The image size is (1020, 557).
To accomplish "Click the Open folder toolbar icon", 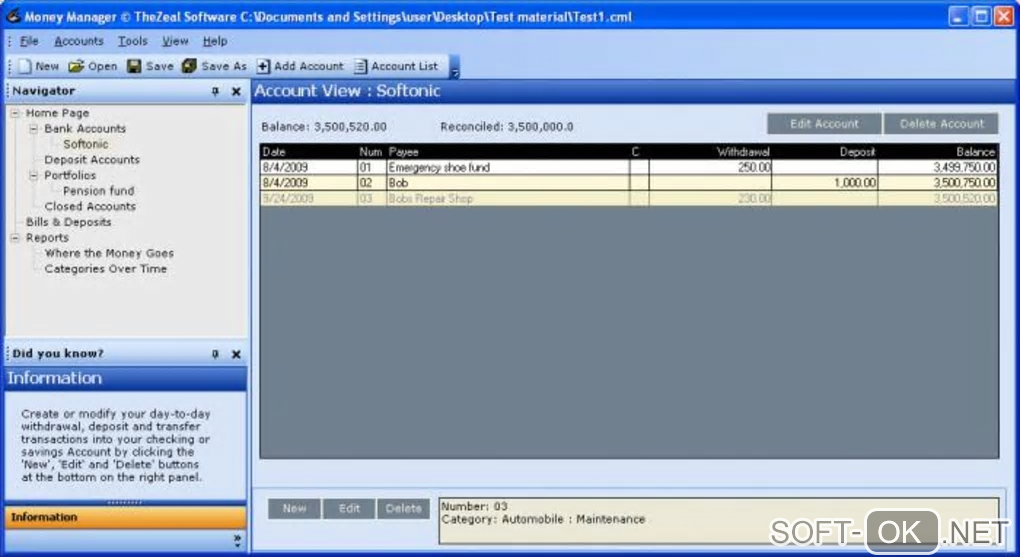I will tap(76, 66).
